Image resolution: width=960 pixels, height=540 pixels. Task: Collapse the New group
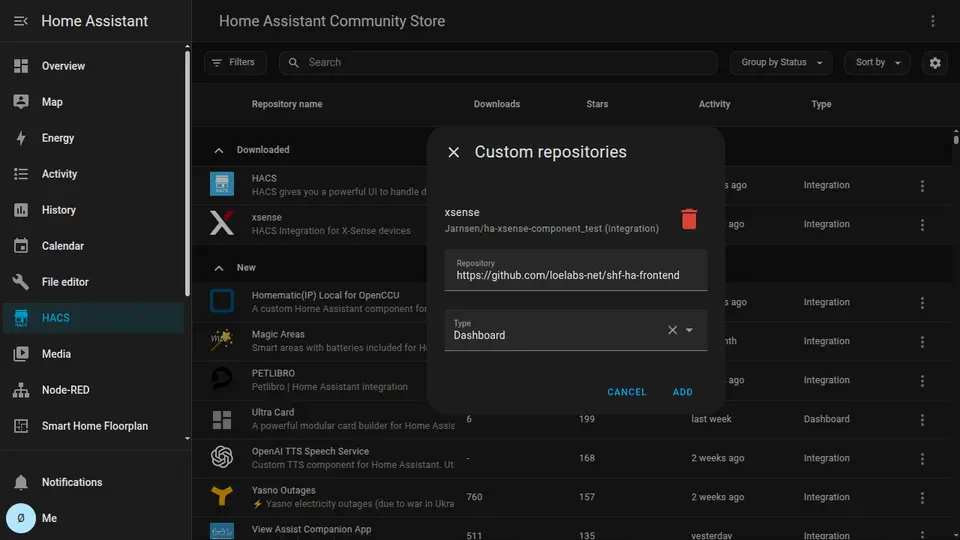pyautogui.click(x=219, y=268)
